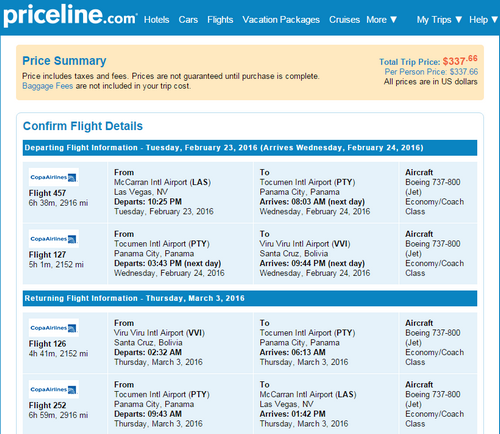This screenshot has width=500, height=434.
Task: Click Copa Airlines logo for Flight 126
Action: 54,328
